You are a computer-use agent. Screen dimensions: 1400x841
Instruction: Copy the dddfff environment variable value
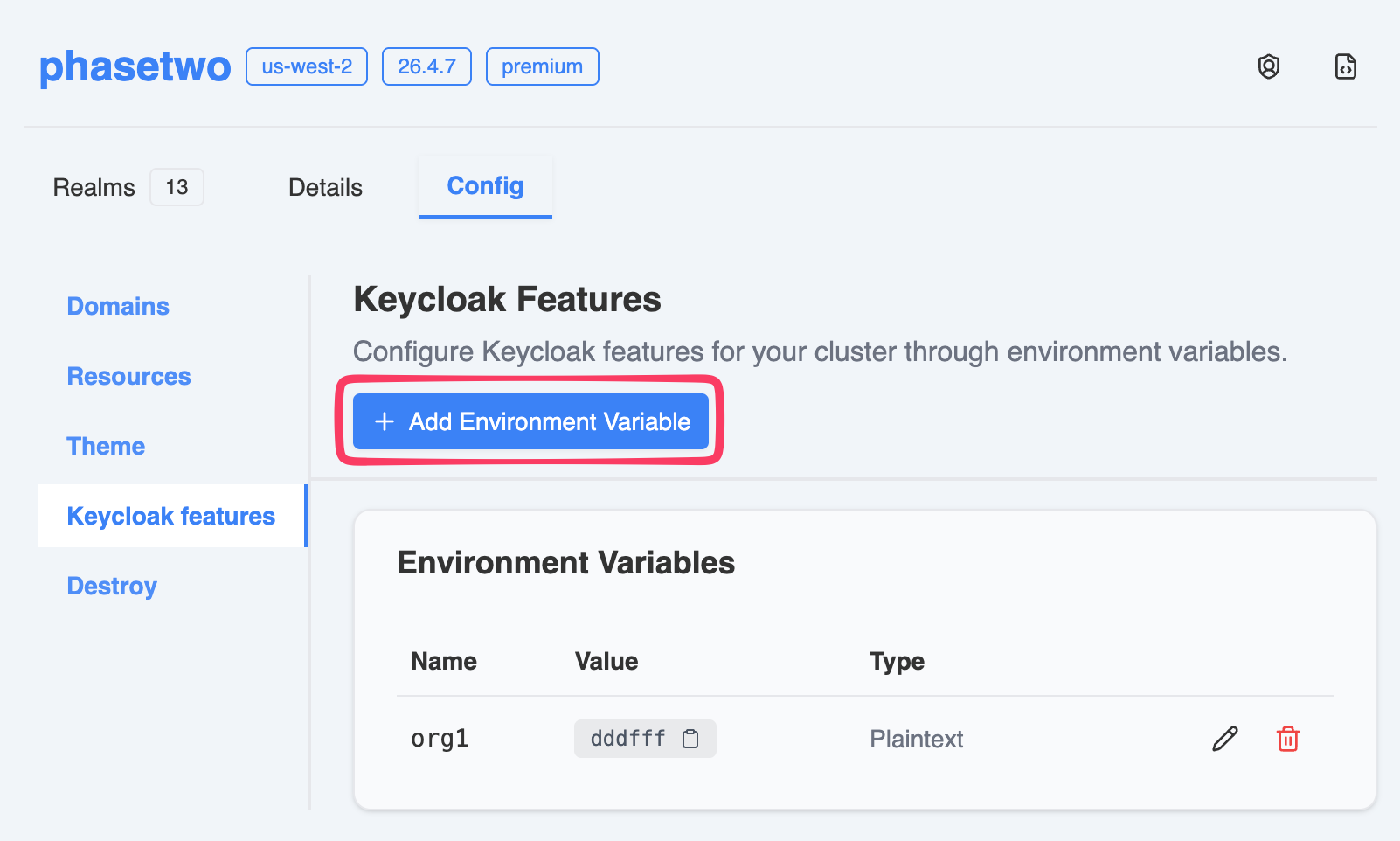coord(691,738)
